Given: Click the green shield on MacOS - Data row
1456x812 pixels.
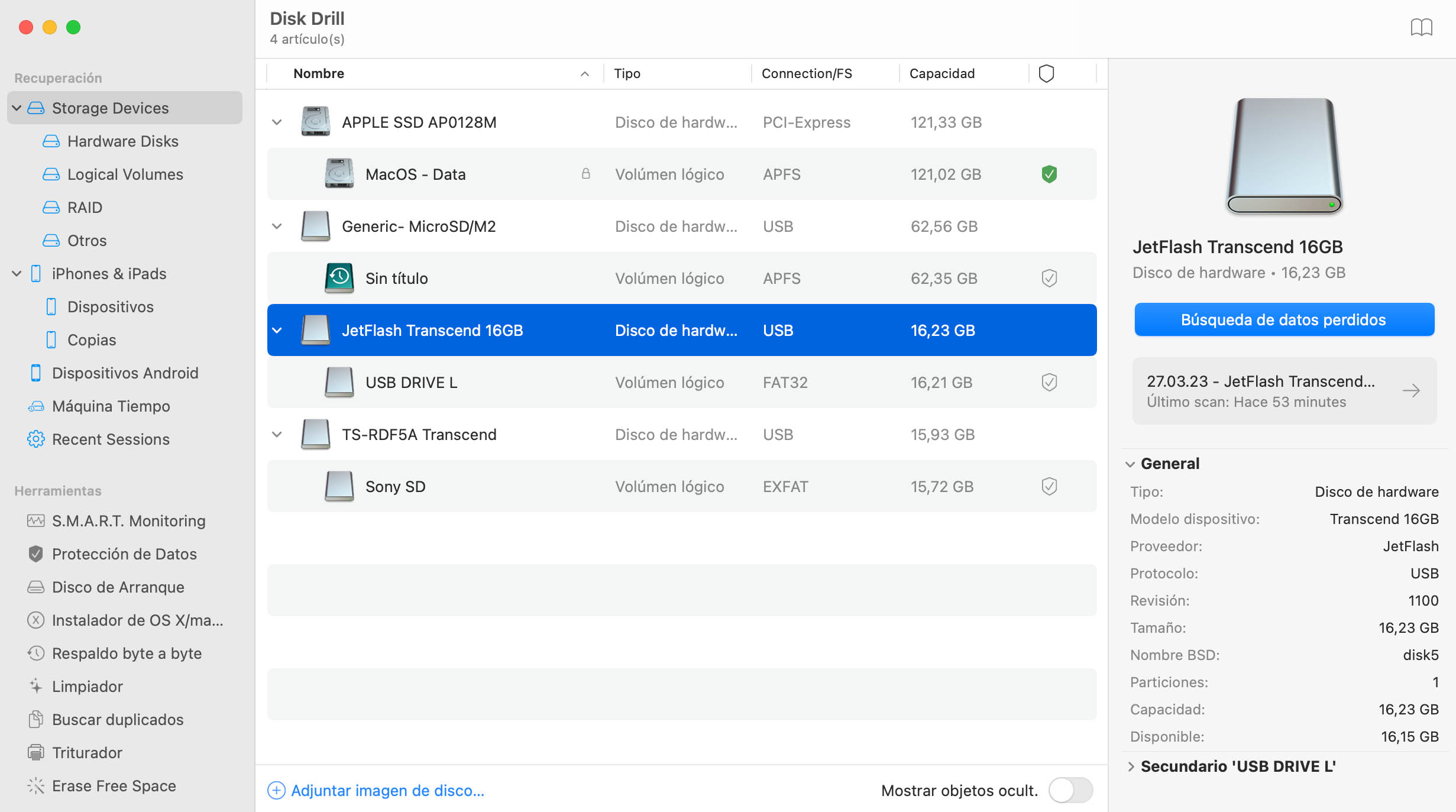Looking at the screenshot, I should pyautogui.click(x=1049, y=174).
